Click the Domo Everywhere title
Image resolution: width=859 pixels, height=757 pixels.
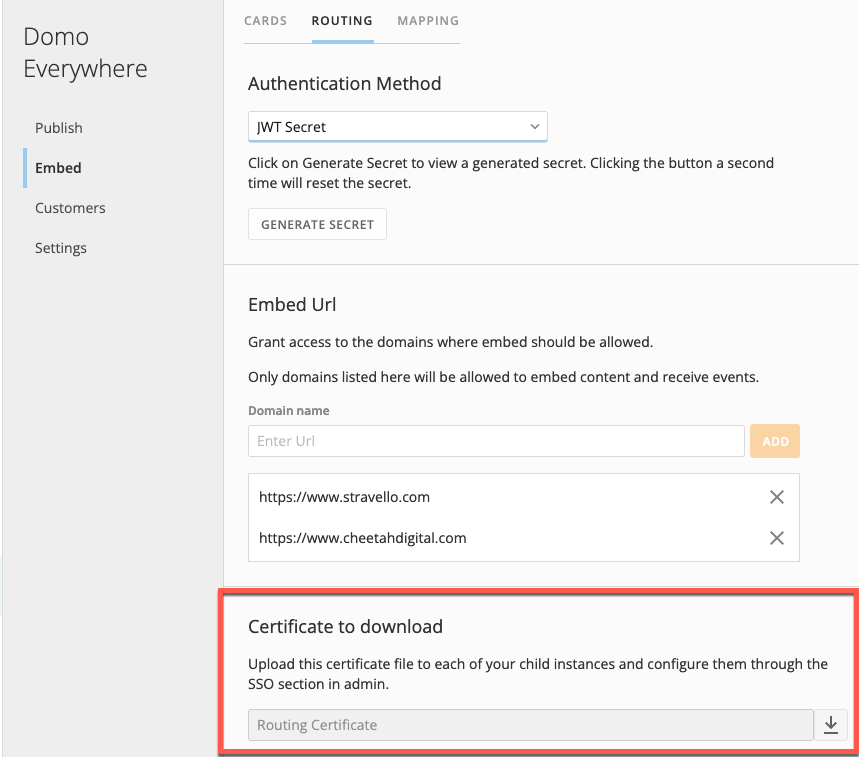coord(85,53)
